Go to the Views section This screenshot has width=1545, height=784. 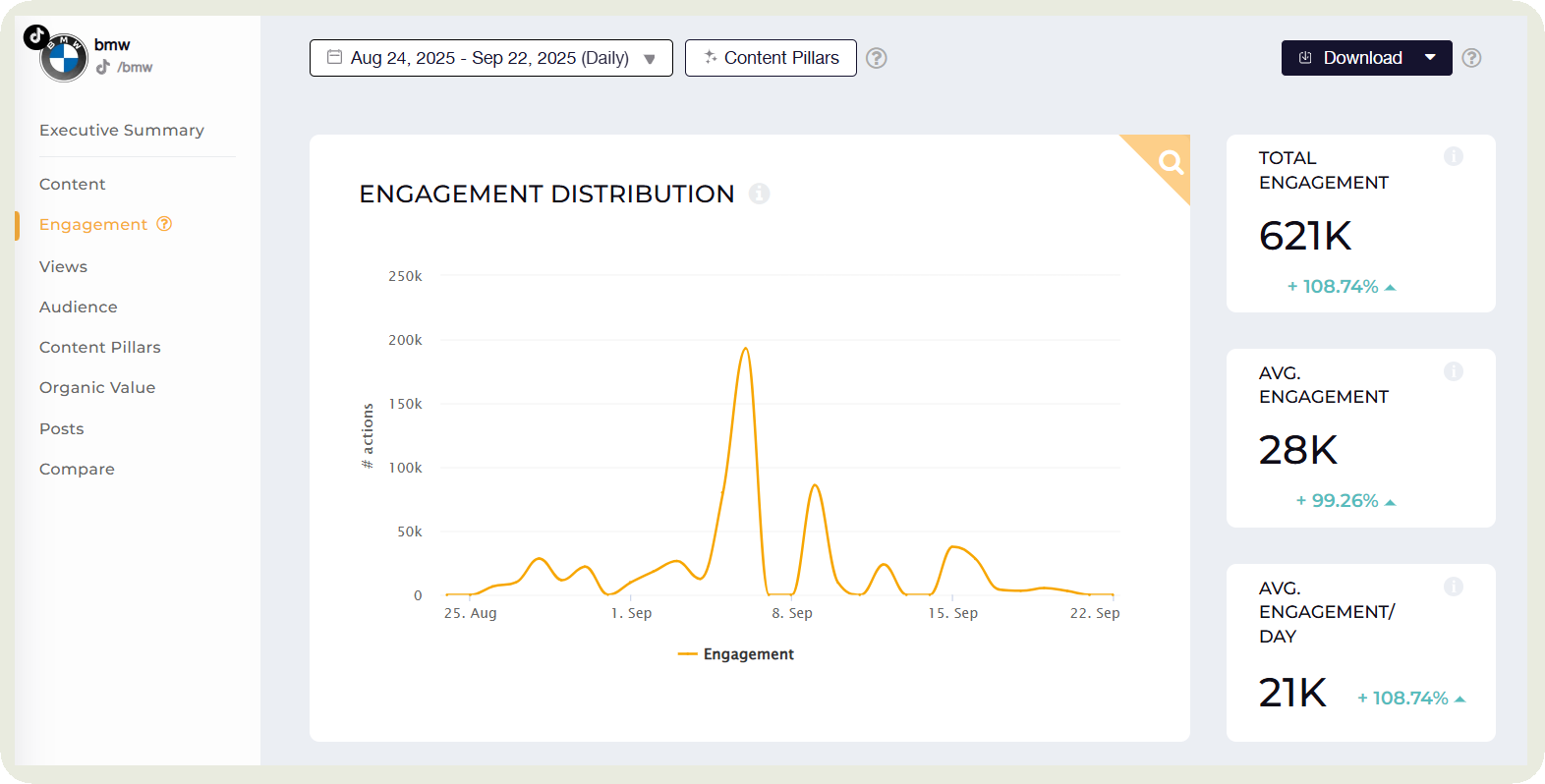click(64, 266)
